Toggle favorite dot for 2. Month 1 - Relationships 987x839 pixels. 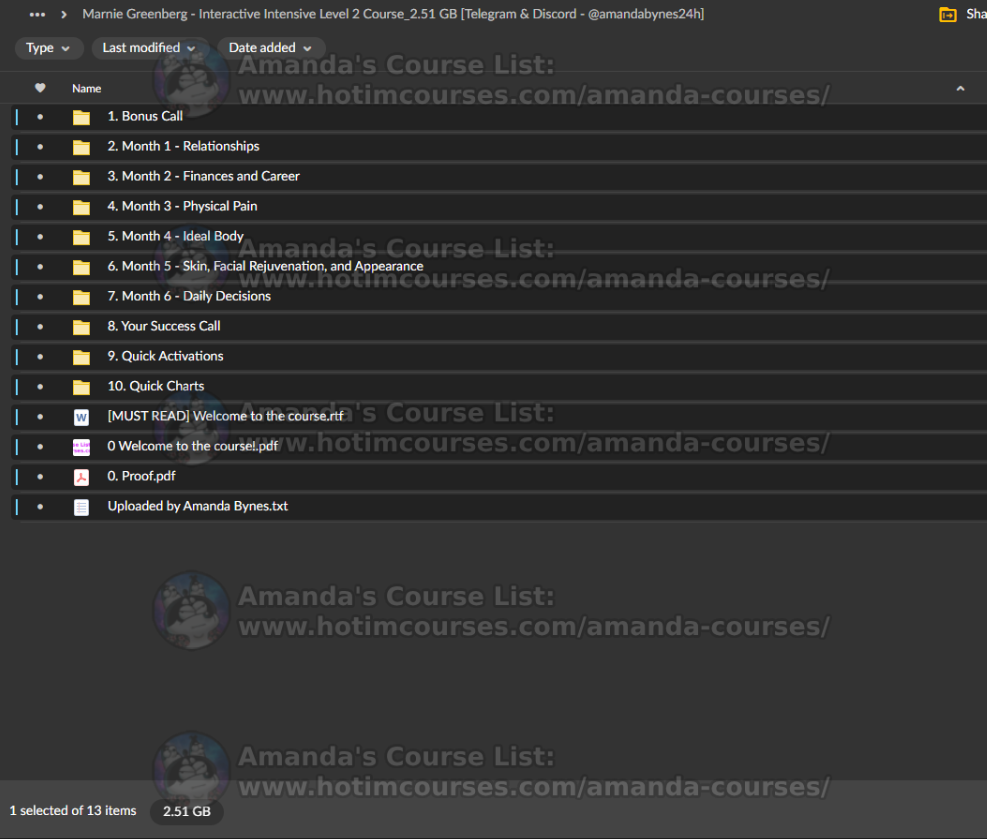click(40, 147)
